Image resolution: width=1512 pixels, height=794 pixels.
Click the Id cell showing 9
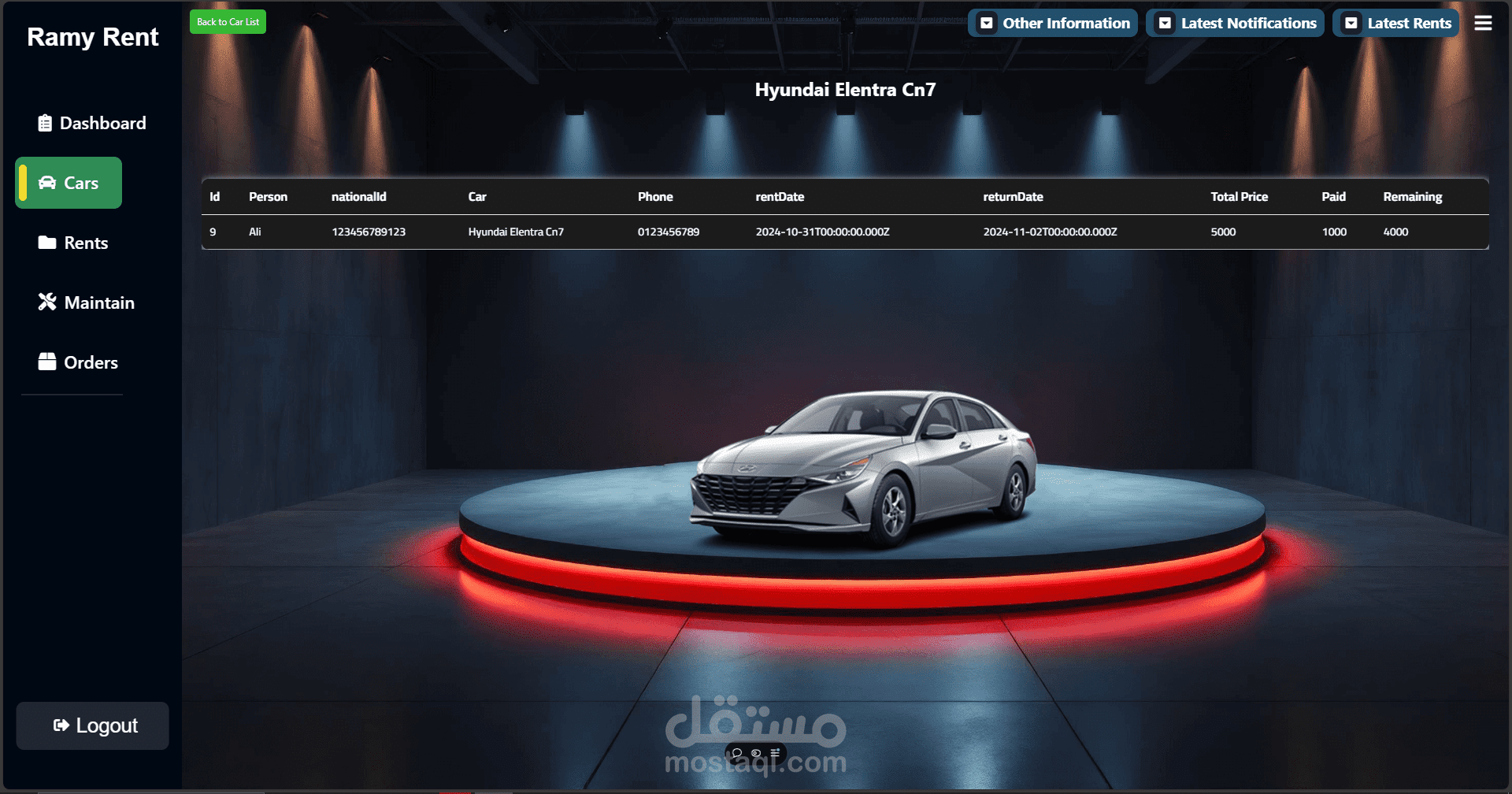pyautogui.click(x=213, y=232)
